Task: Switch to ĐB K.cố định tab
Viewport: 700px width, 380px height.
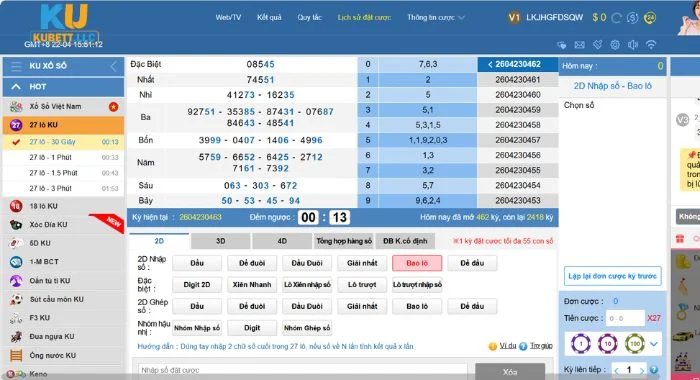Action: pyautogui.click(x=405, y=241)
